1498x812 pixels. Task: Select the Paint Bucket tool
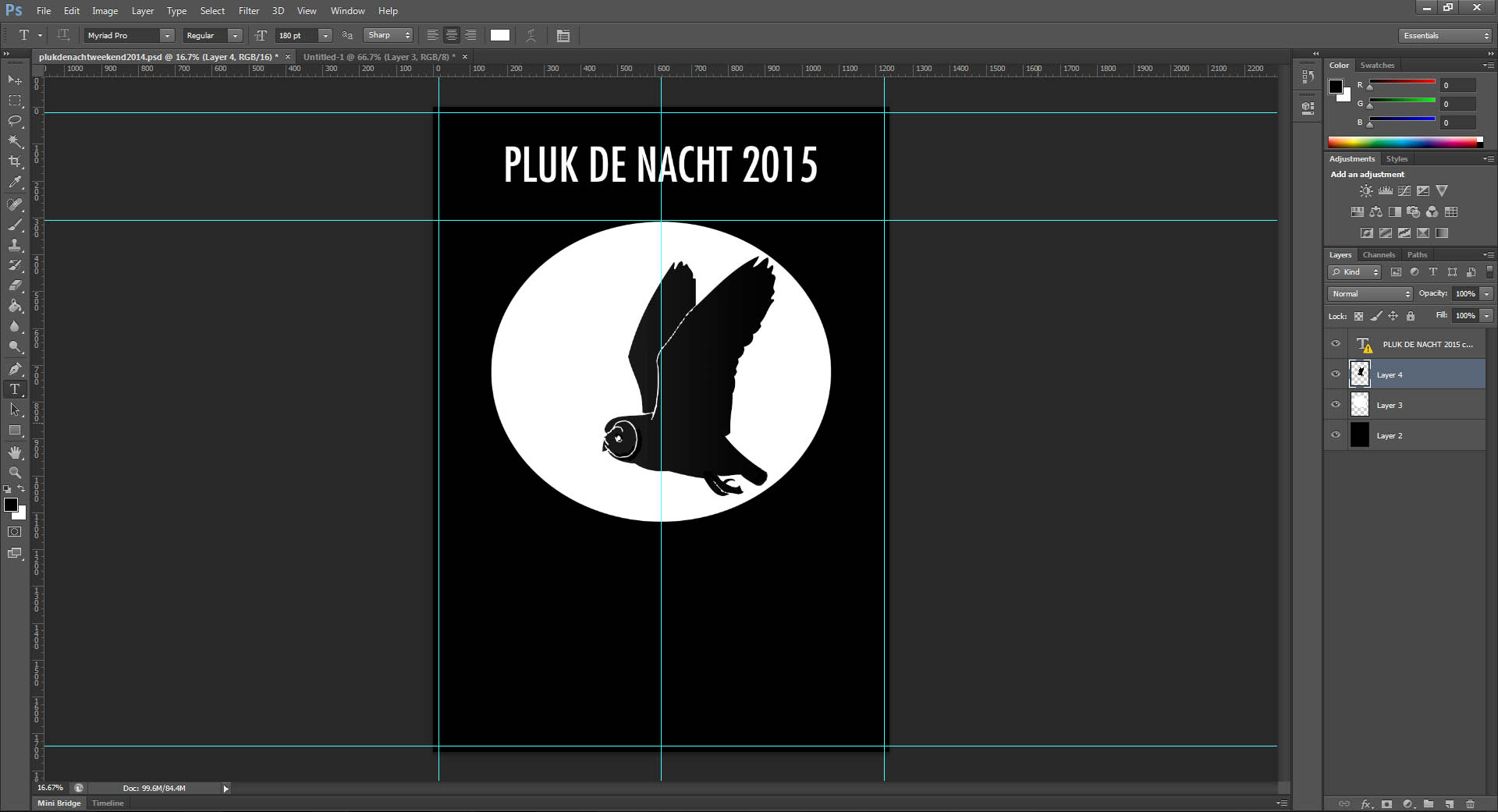[15, 306]
